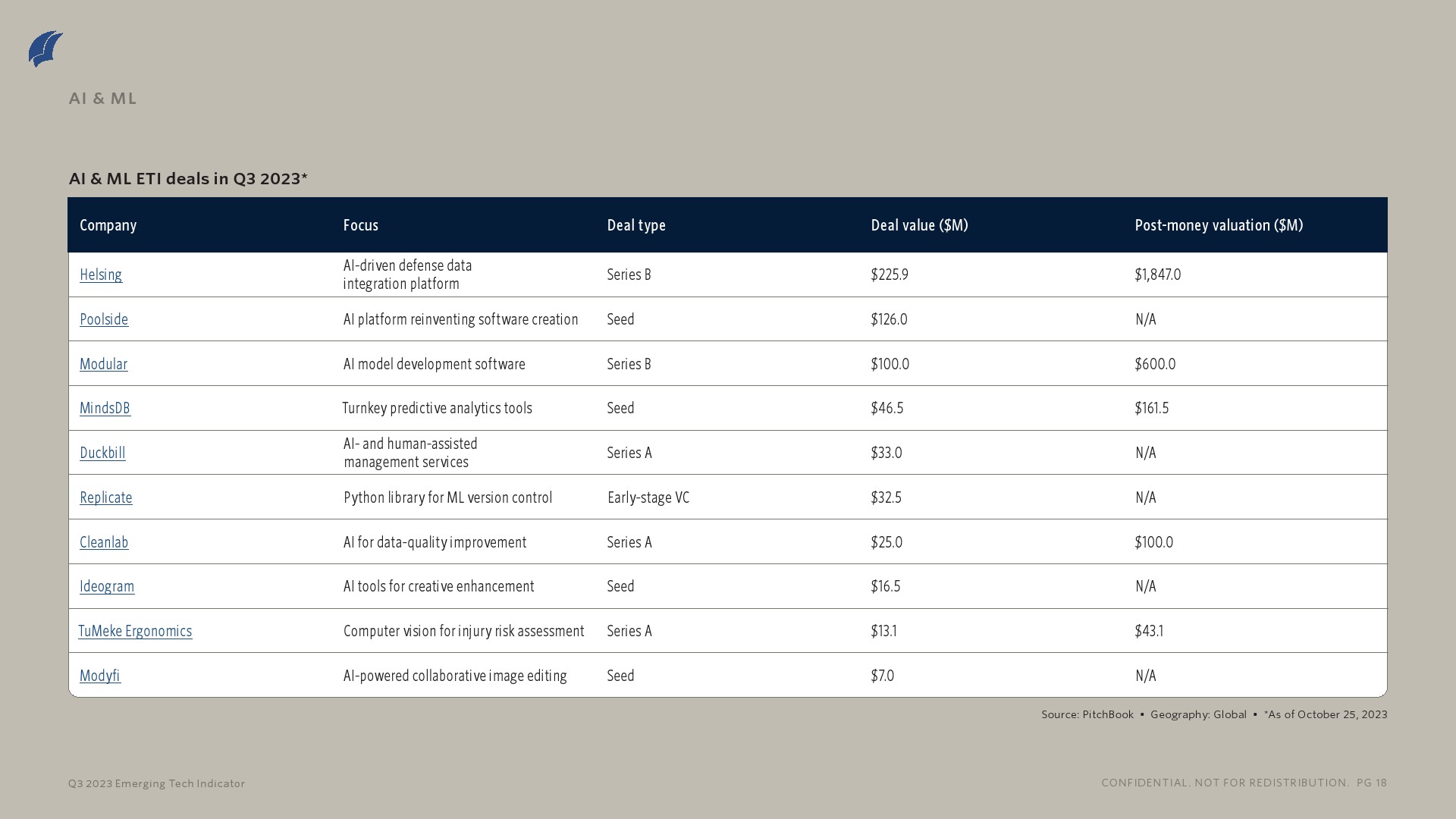Select the Deal type column header
The image size is (1456, 819).
coord(635,225)
